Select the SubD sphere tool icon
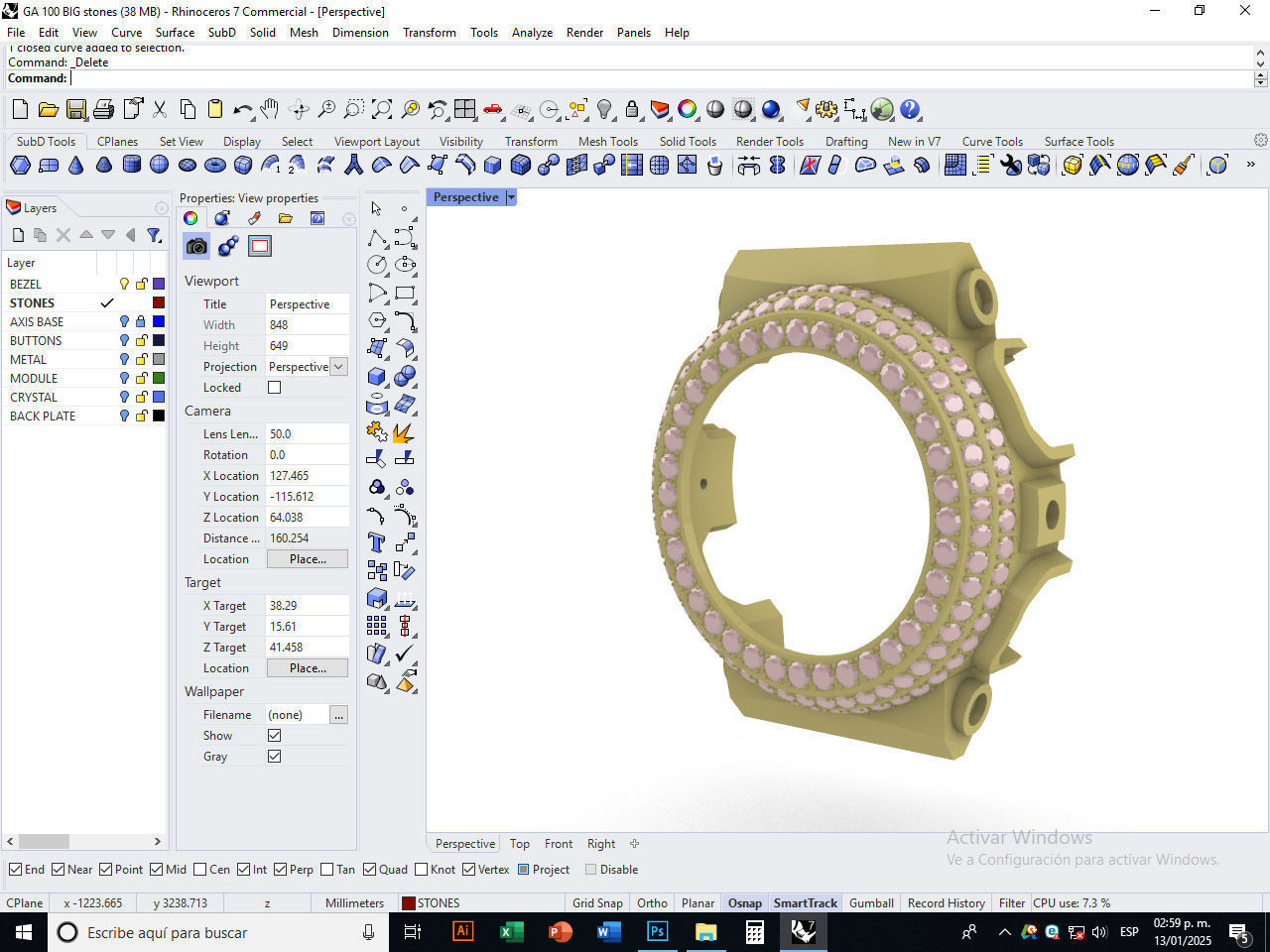This screenshot has height=952, width=1270. (159, 165)
